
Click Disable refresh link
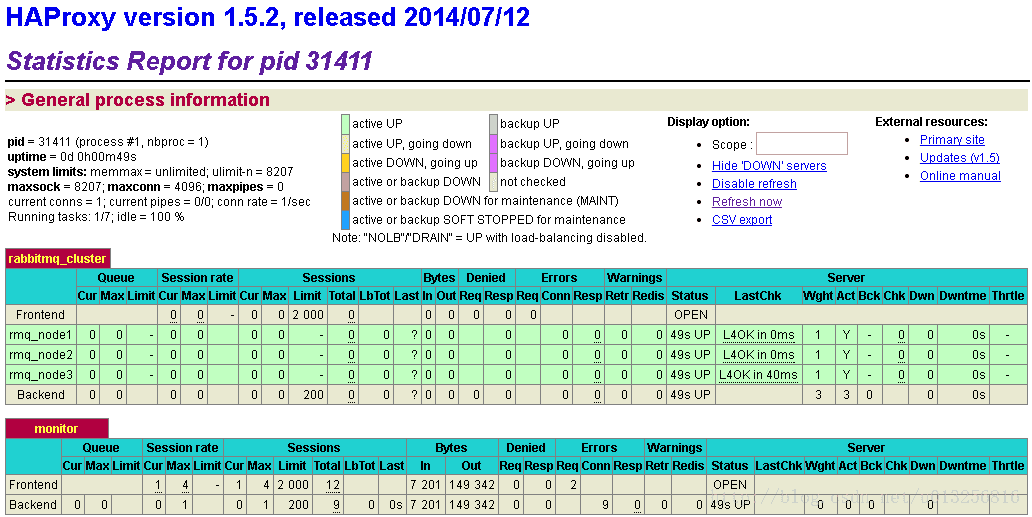754,184
